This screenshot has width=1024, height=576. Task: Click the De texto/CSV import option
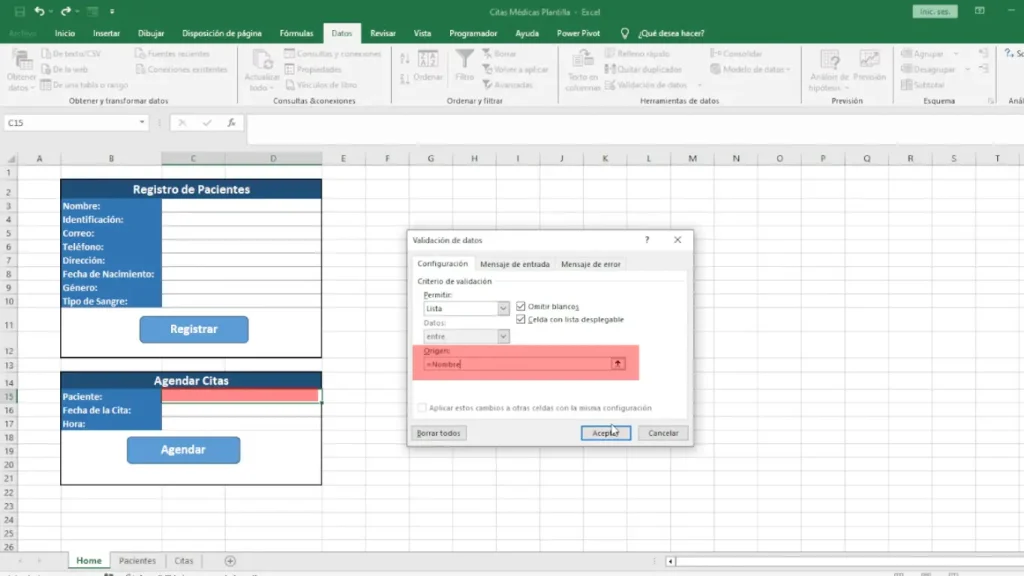[x=71, y=54]
